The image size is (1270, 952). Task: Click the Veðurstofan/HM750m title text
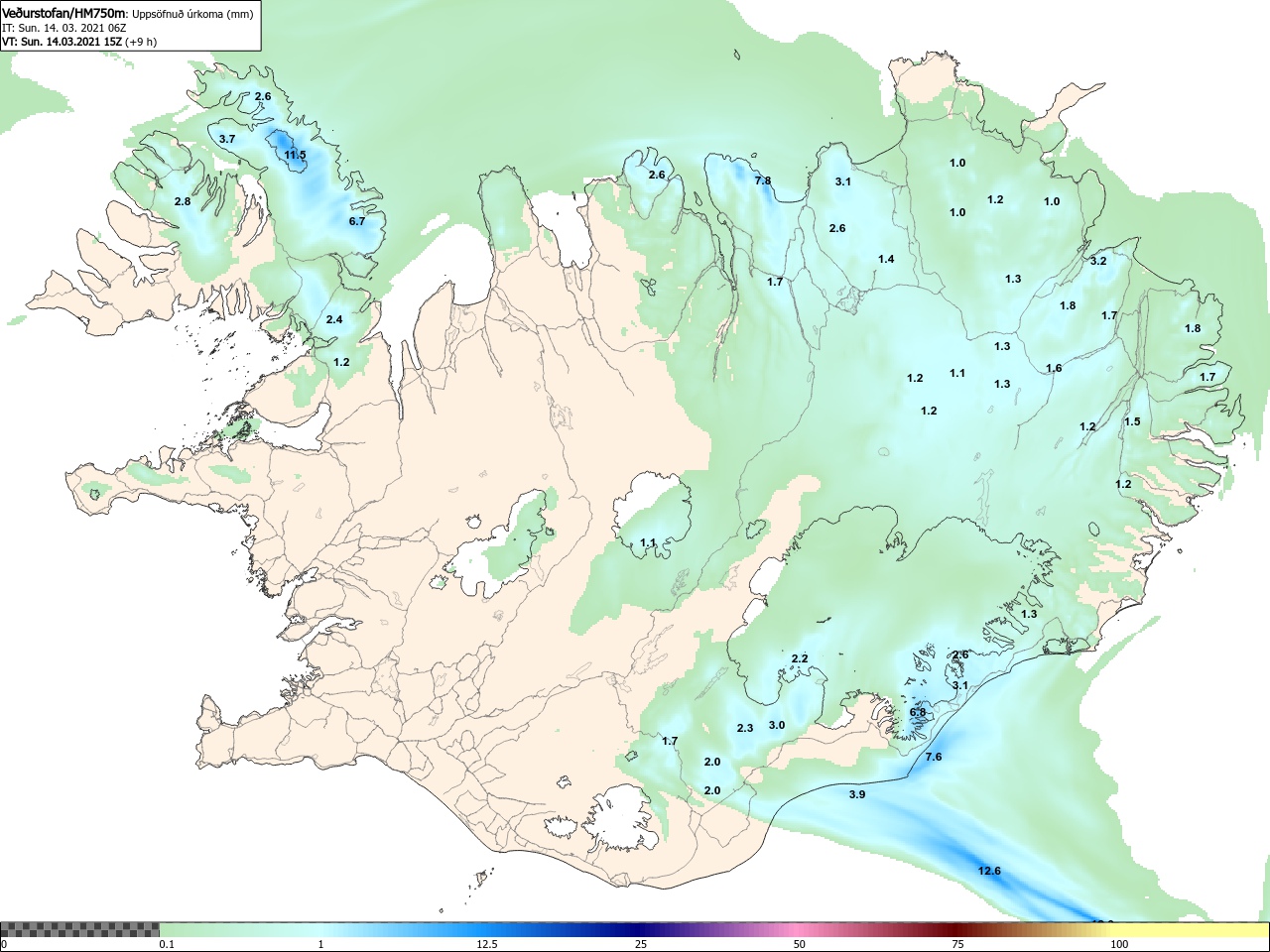click(64, 13)
